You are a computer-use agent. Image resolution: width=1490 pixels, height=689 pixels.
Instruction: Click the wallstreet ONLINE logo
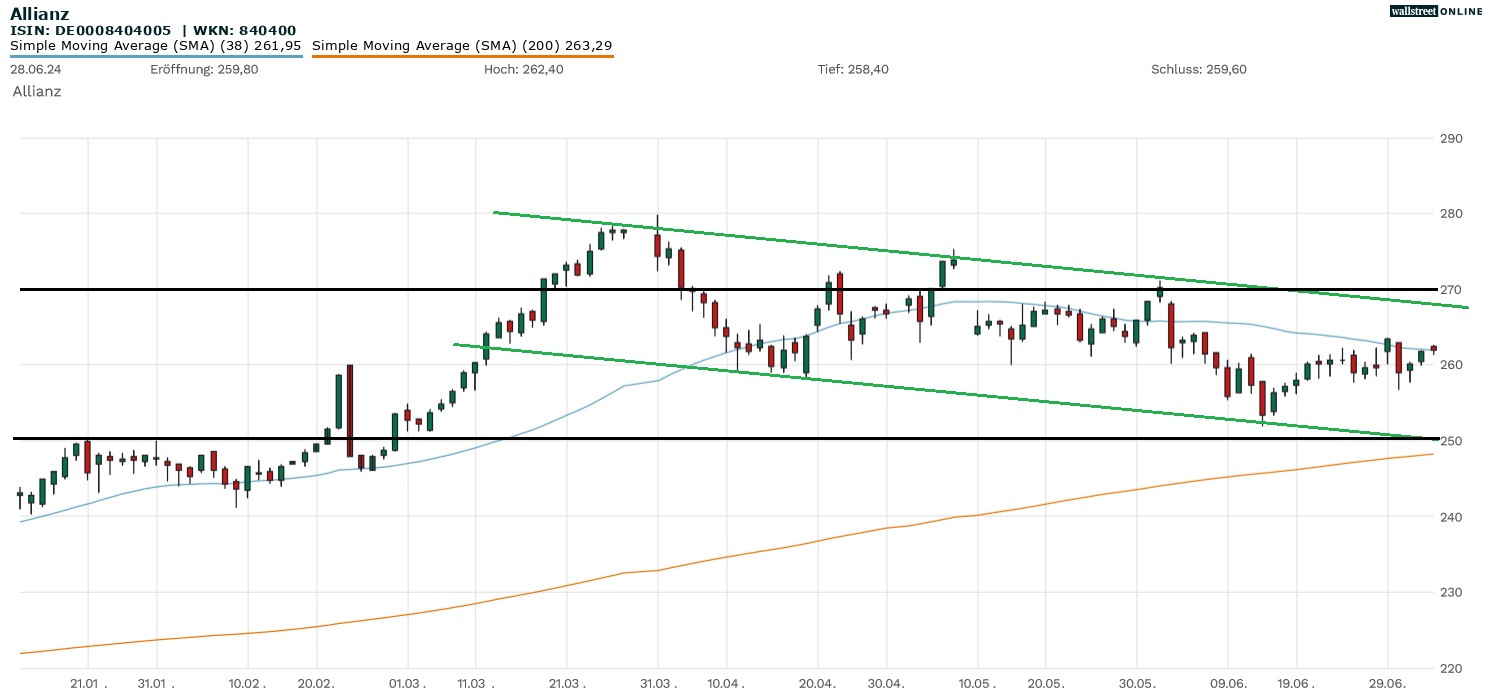point(1437,11)
